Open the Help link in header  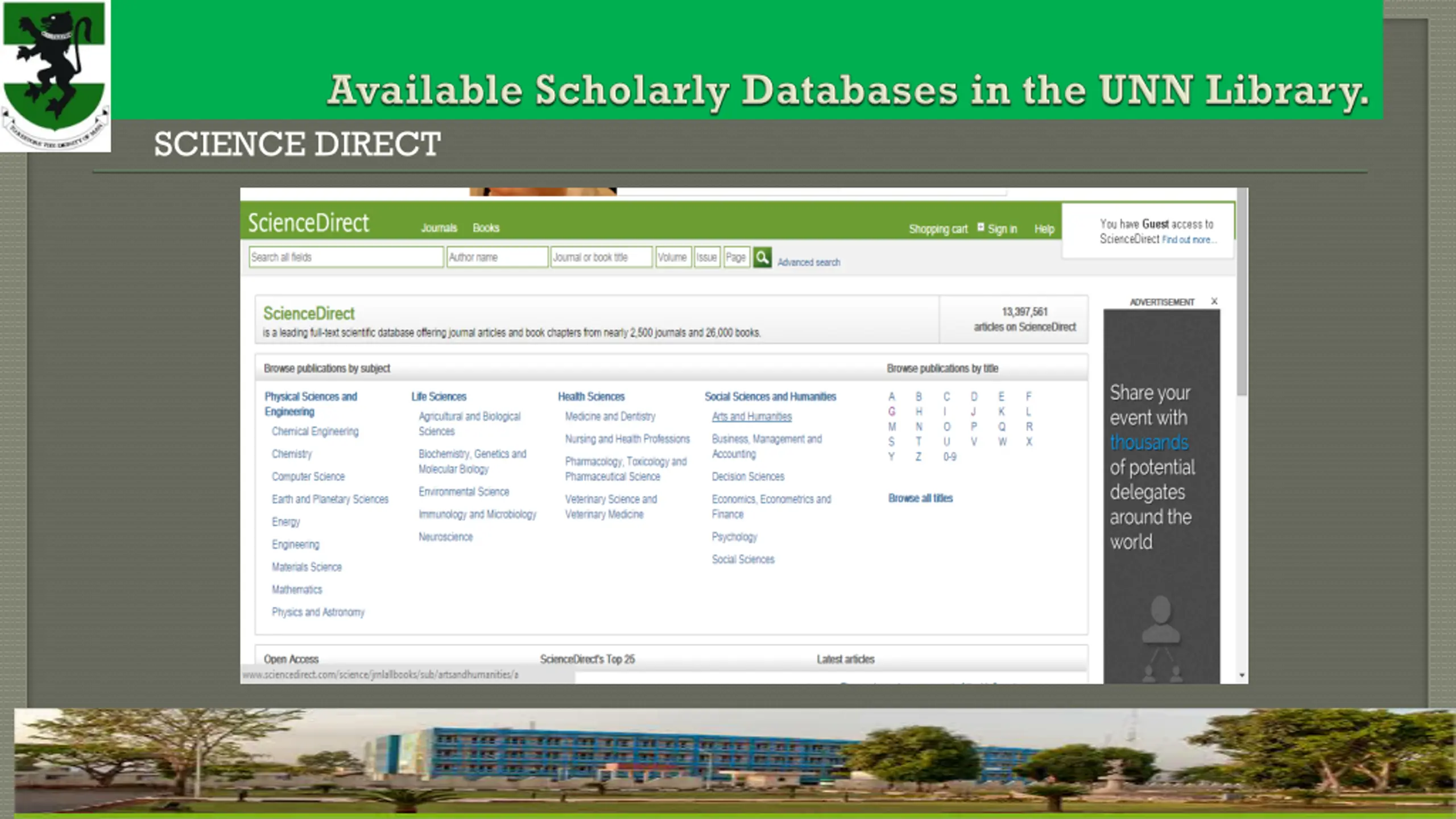pyautogui.click(x=1044, y=229)
